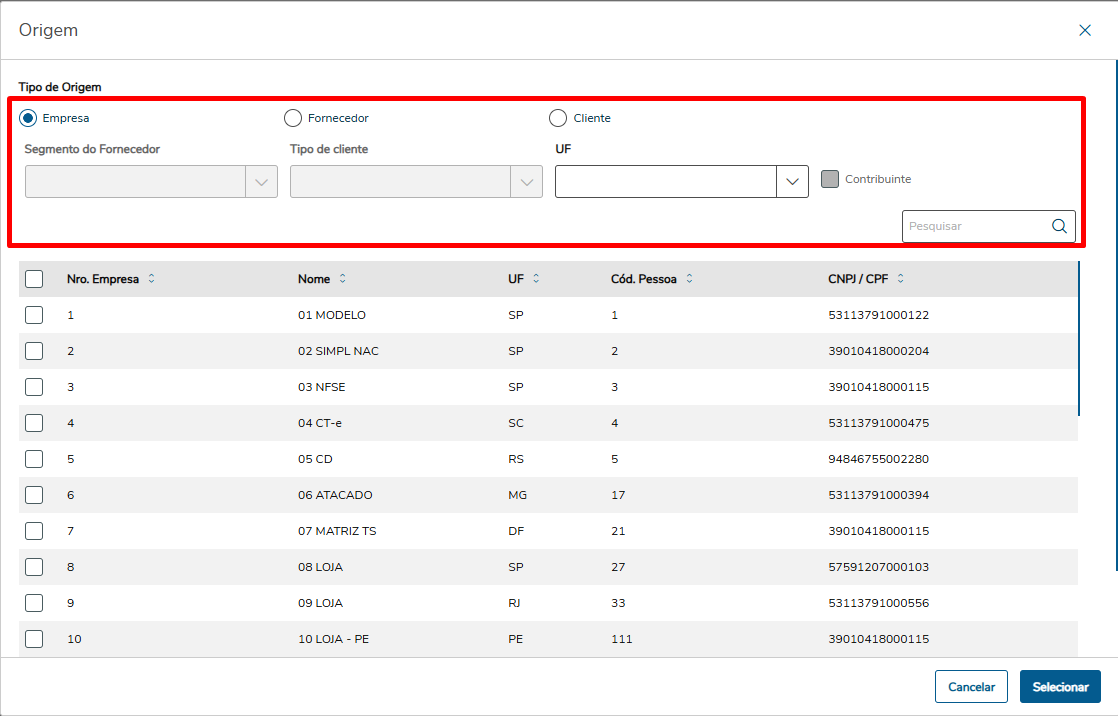Check the row for 03 NFSE

pos(34,387)
